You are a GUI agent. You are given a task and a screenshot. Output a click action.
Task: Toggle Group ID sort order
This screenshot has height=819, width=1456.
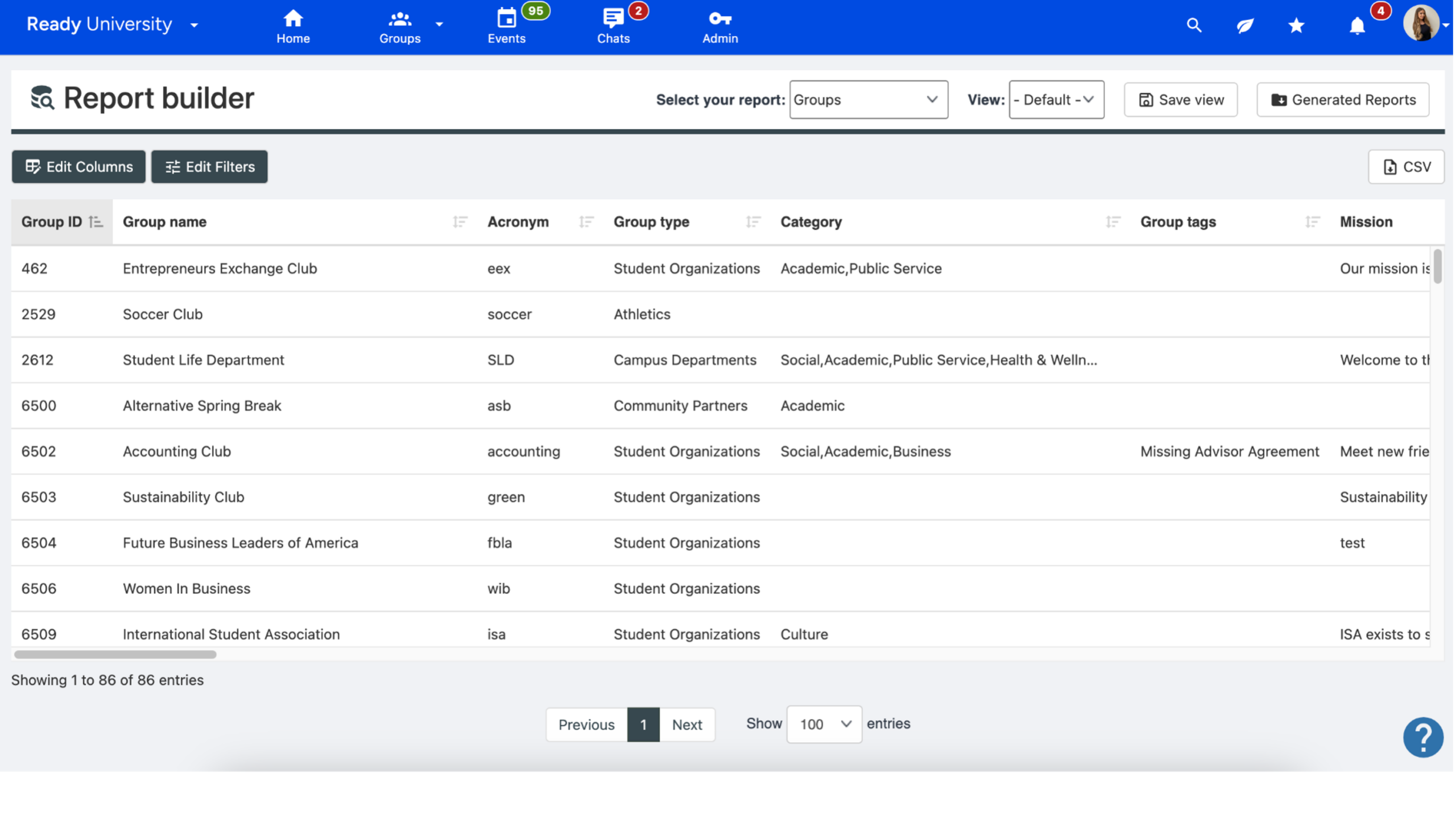coord(95,222)
